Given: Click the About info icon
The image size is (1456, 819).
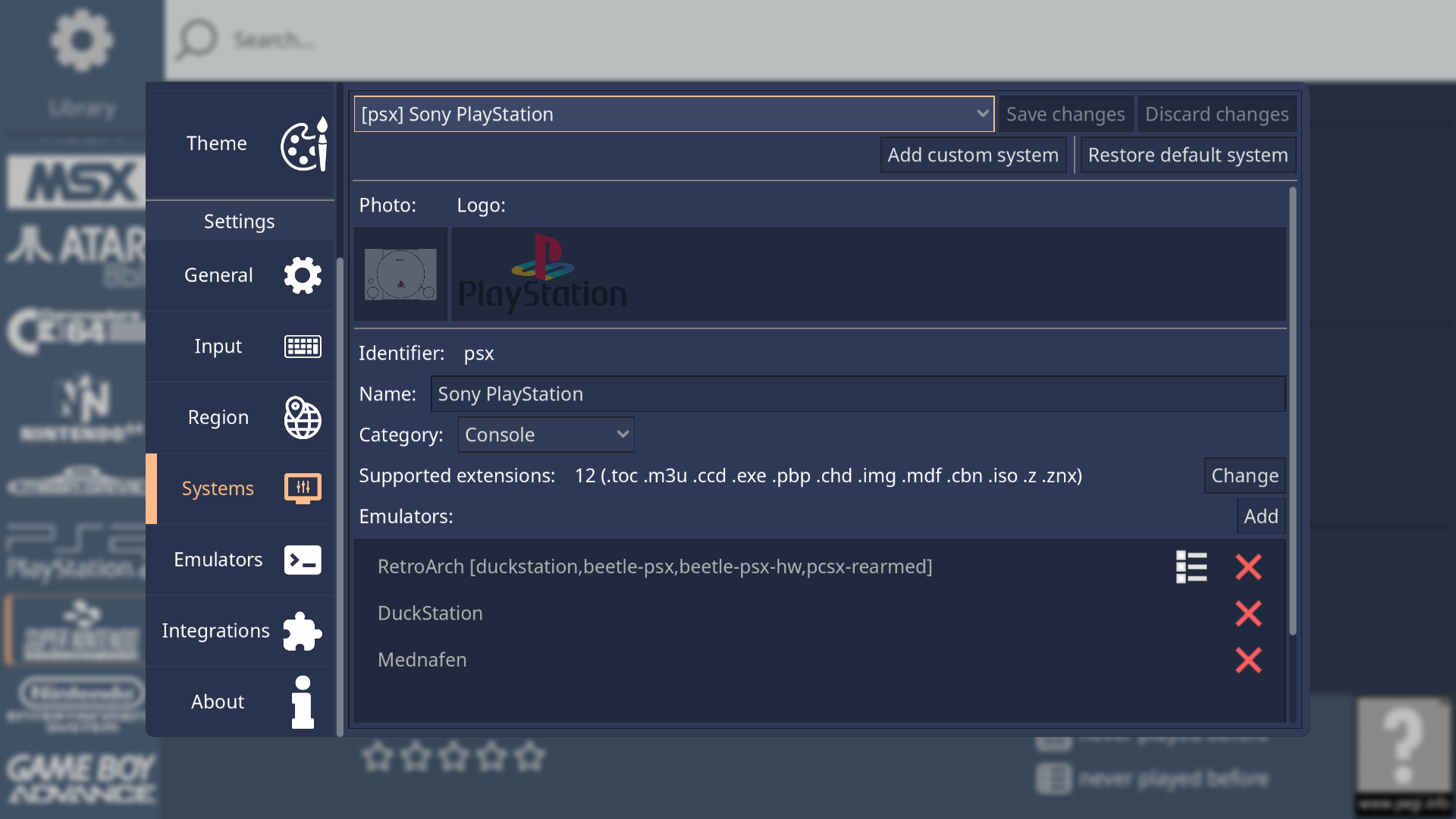Looking at the screenshot, I should [x=303, y=702].
